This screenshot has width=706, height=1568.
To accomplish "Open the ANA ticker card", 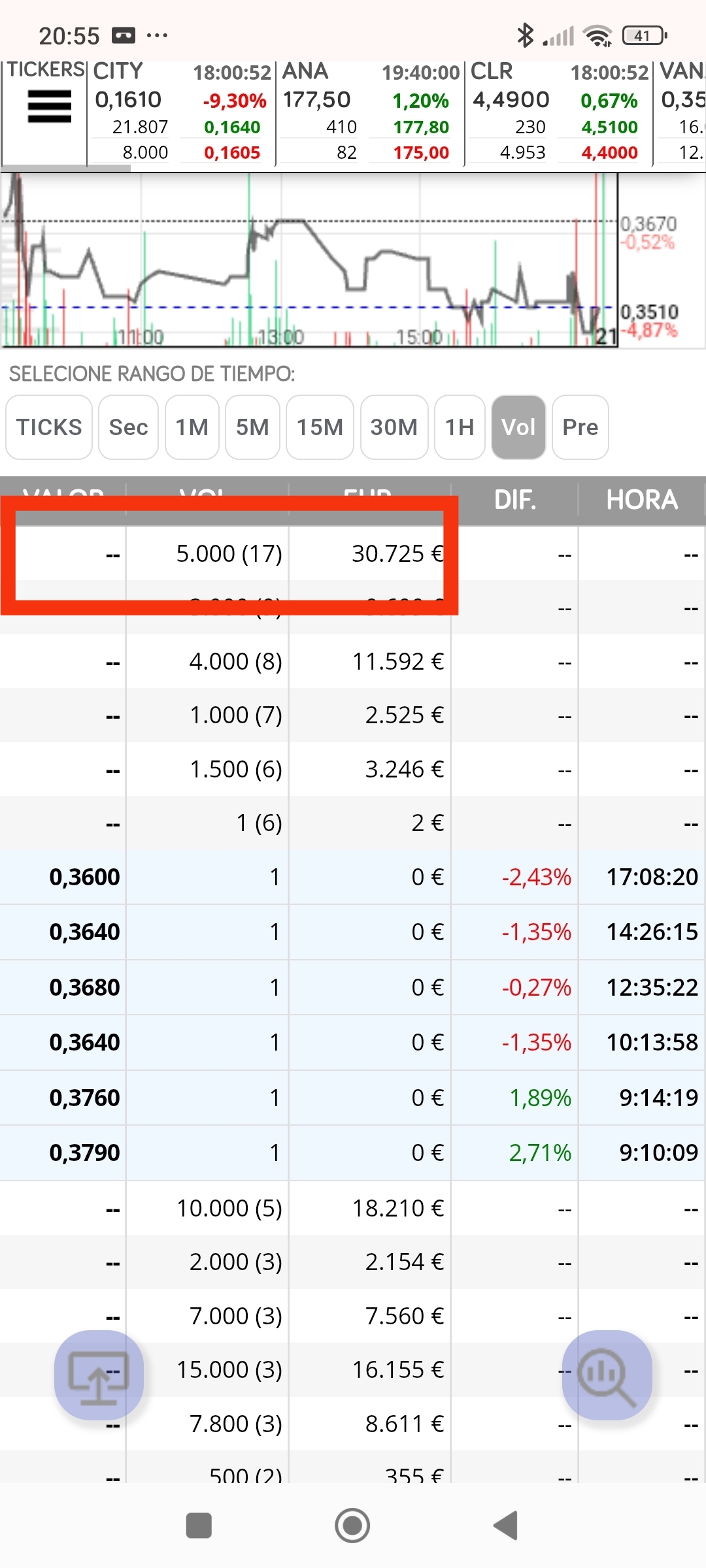I will point(371,112).
